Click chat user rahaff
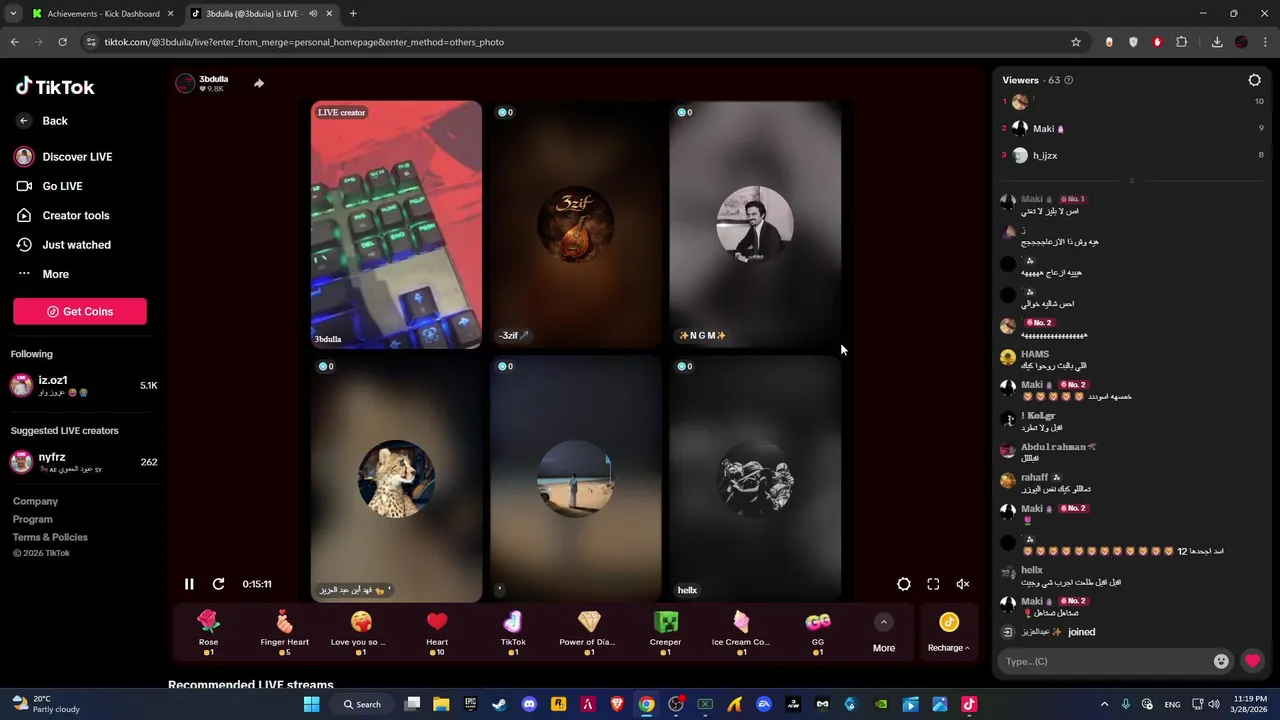This screenshot has width=1280, height=720. (1035, 478)
